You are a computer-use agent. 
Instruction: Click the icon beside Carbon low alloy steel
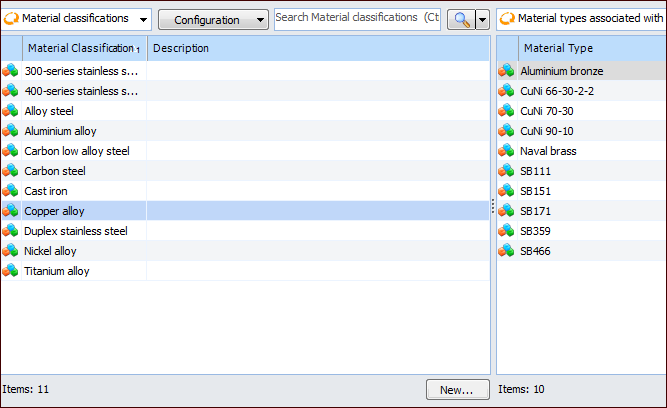click(x=10, y=151)
